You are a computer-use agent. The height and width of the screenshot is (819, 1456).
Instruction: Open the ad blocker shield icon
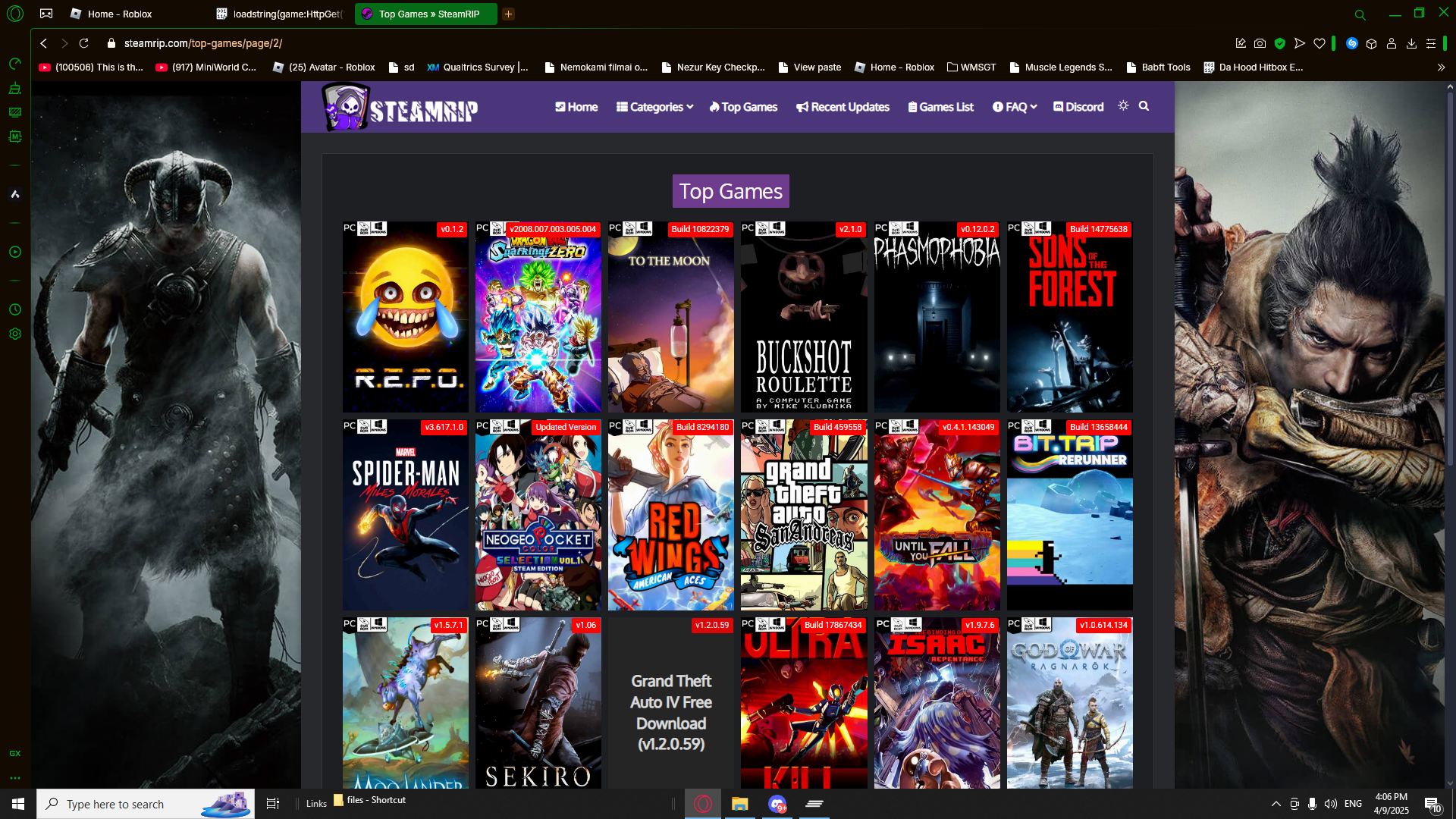tap(1280, 44)
